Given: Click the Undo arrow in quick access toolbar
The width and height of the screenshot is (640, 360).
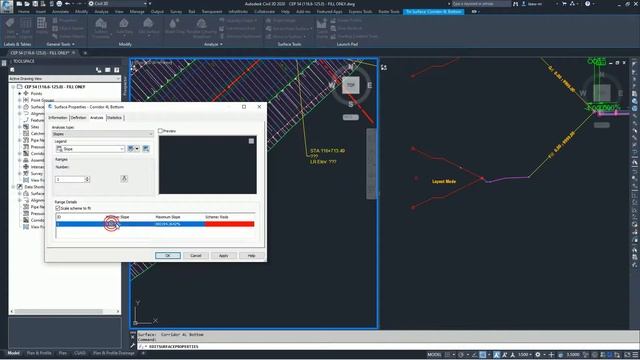Looking at the screenshot, I should [67, 4].
